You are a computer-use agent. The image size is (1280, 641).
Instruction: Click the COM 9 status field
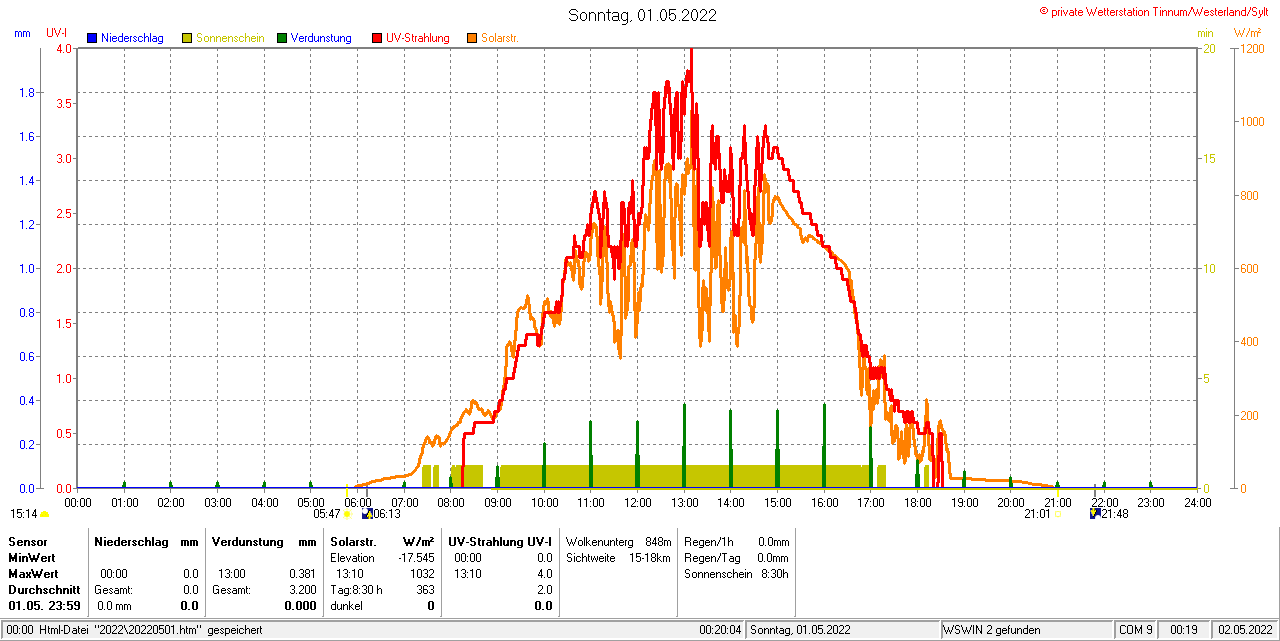click(x=1136, y=630)
